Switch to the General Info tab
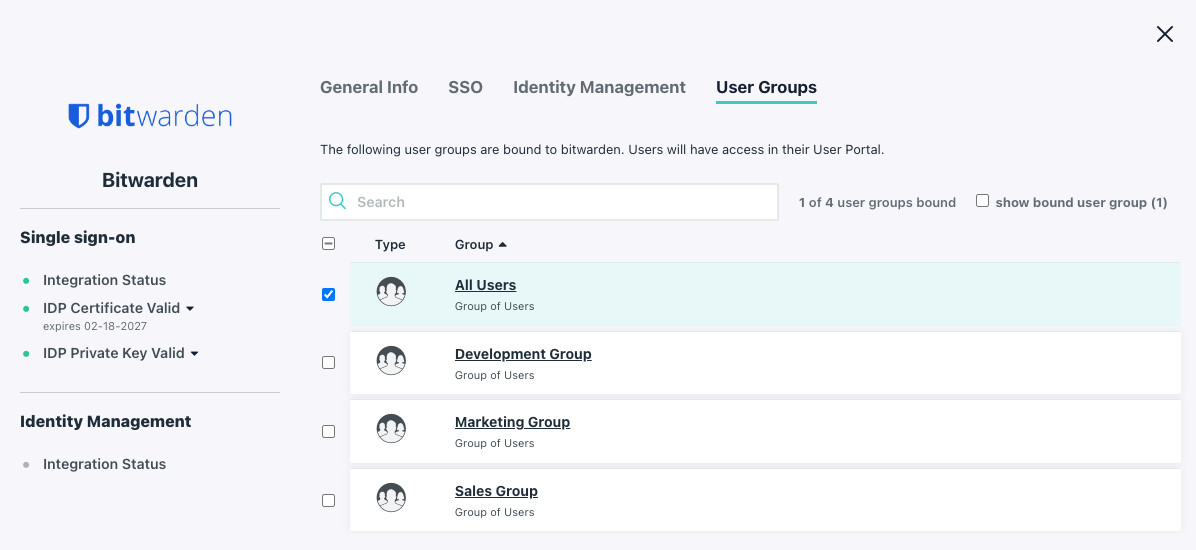Screen dimensions: 1196x550 [x=369, y=87]
